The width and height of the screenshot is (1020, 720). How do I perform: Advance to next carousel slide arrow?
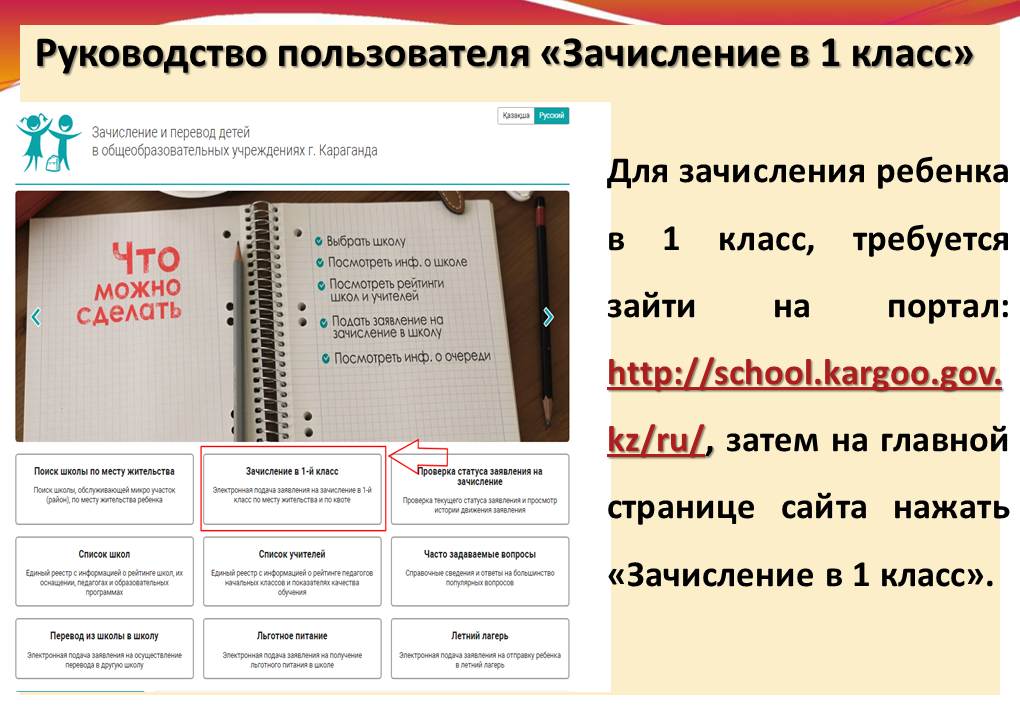(x=547, y=317)
